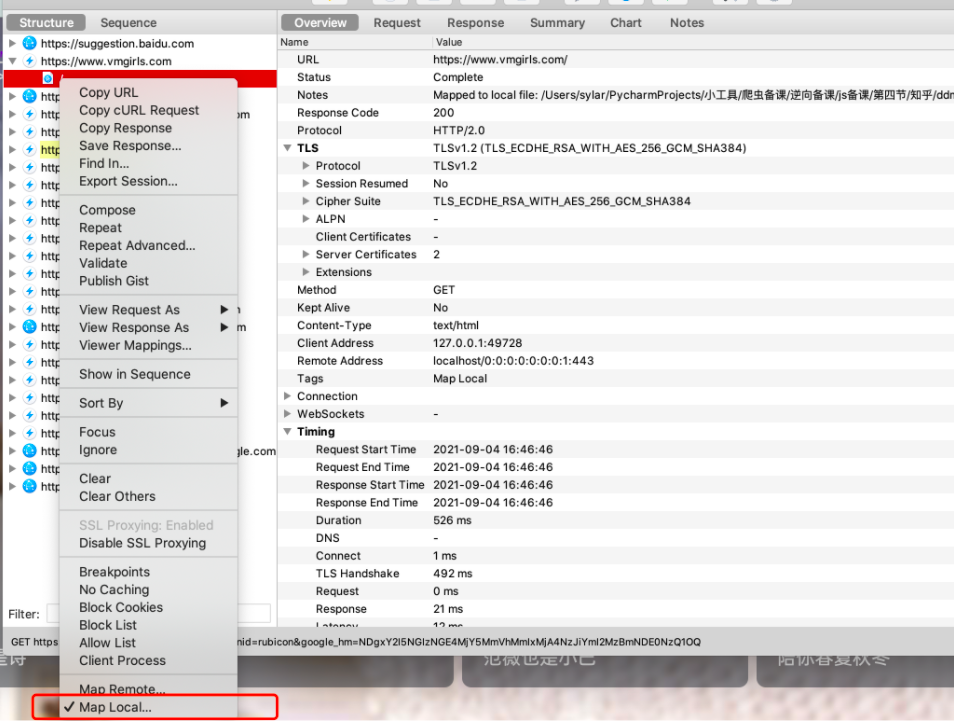
Task: Collapse the TLS section in Overview
Action: coord(287,148)
